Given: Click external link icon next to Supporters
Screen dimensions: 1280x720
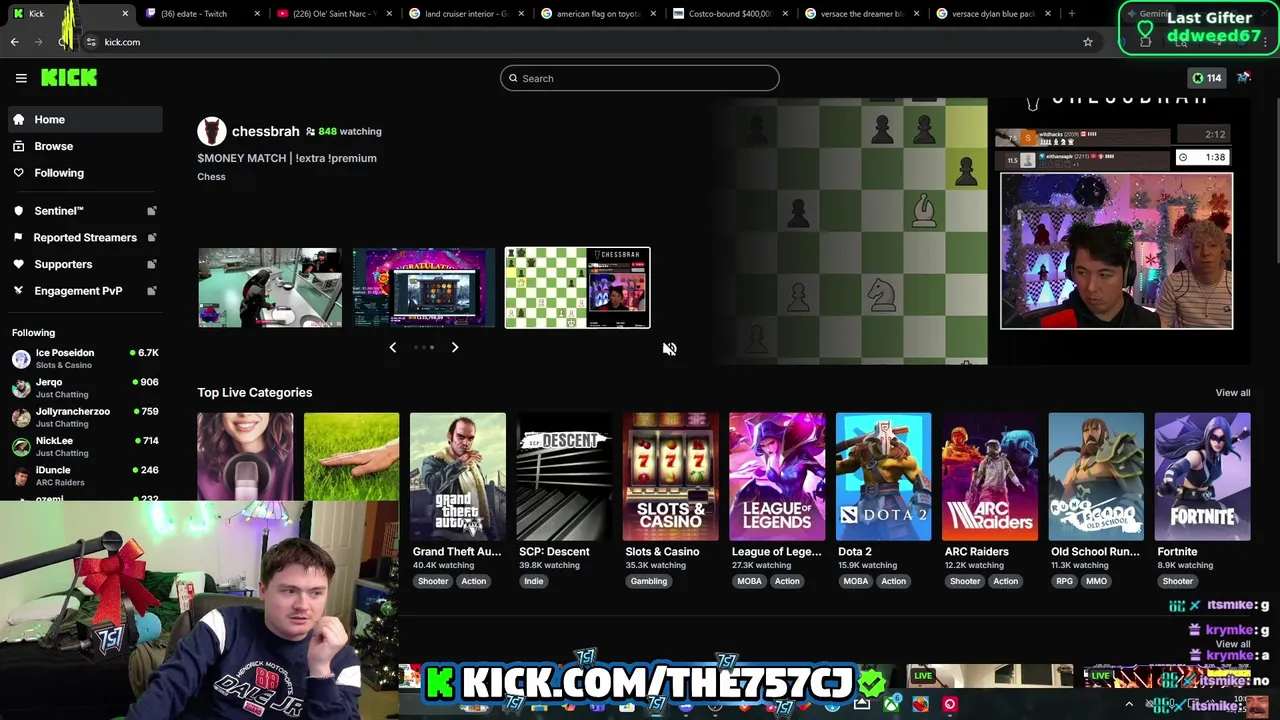Looking at the screenshot, I should point(152,264).
